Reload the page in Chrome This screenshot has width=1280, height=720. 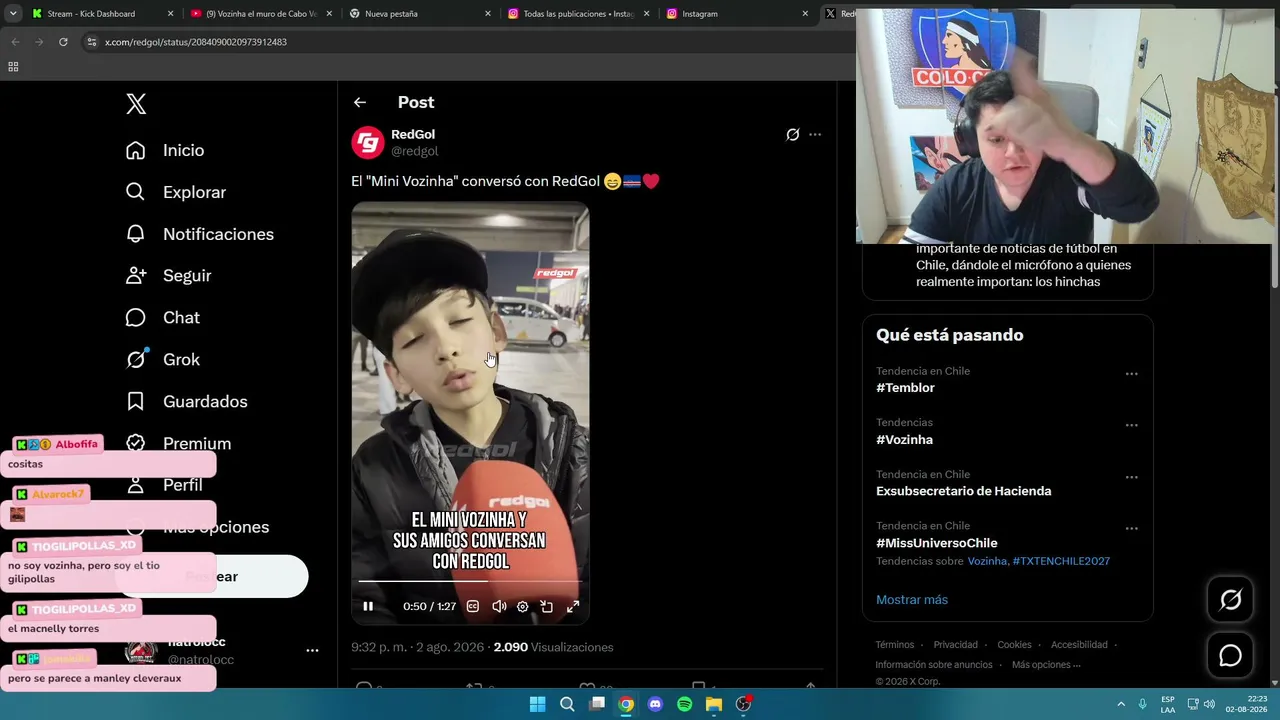pyautogui.click(x=63, y=42)
